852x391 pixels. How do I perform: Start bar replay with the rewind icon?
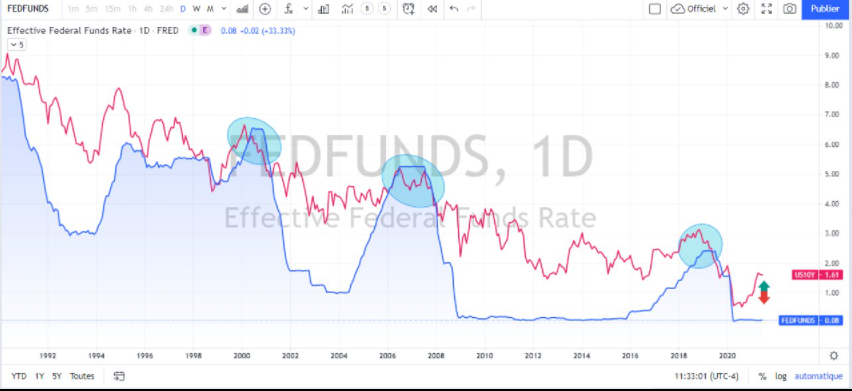click(433, 9)
